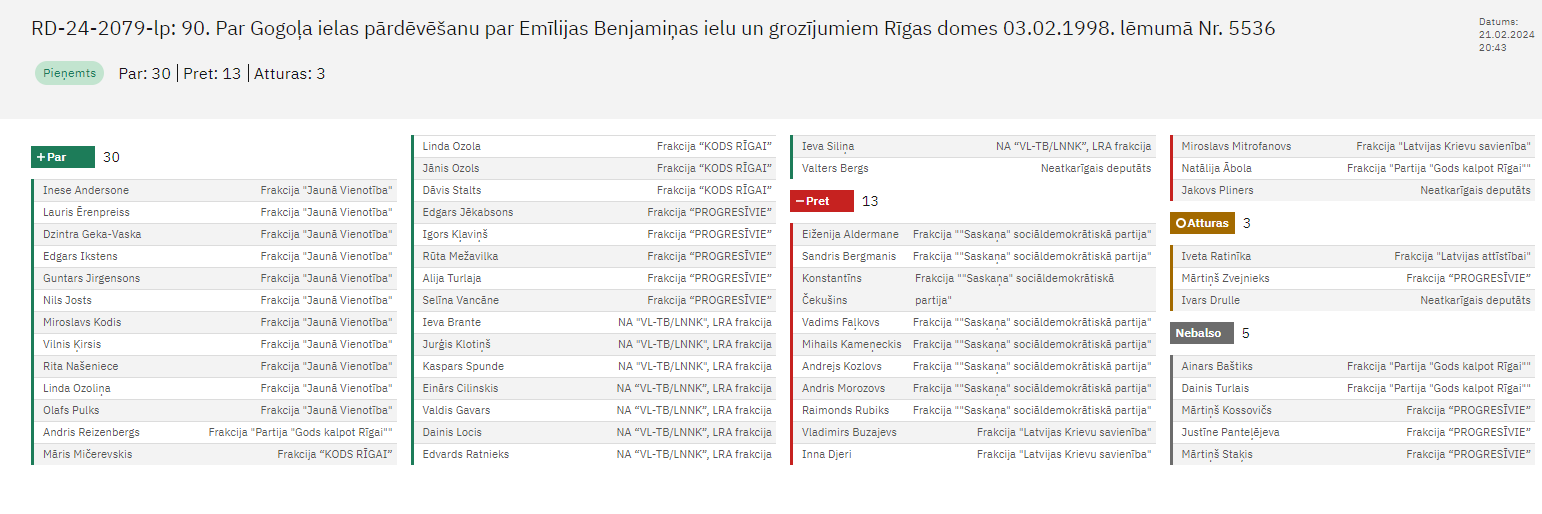The height and width of the screenshot is (514, 1542).
Task: Click the red Pret vote badge
Action: tap(821, 201)
